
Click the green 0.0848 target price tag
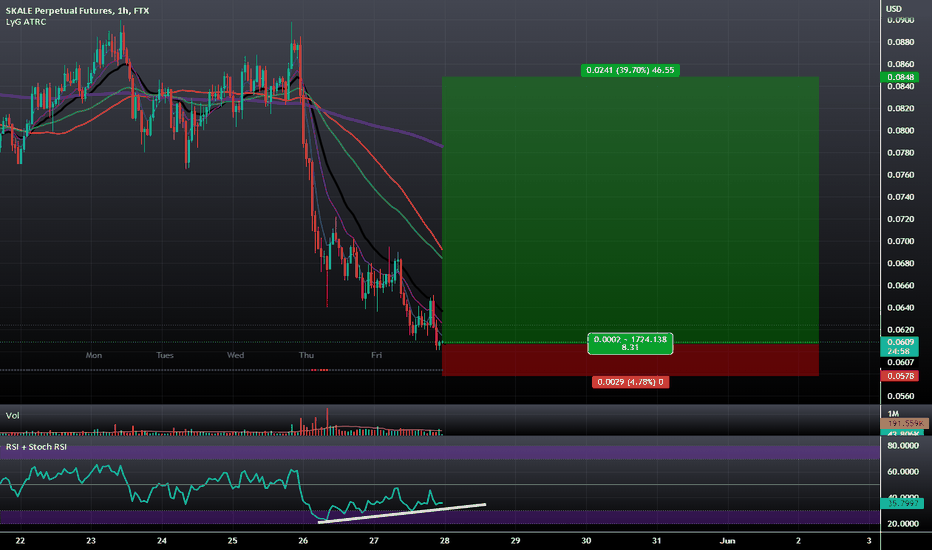(x=900, y=77)
